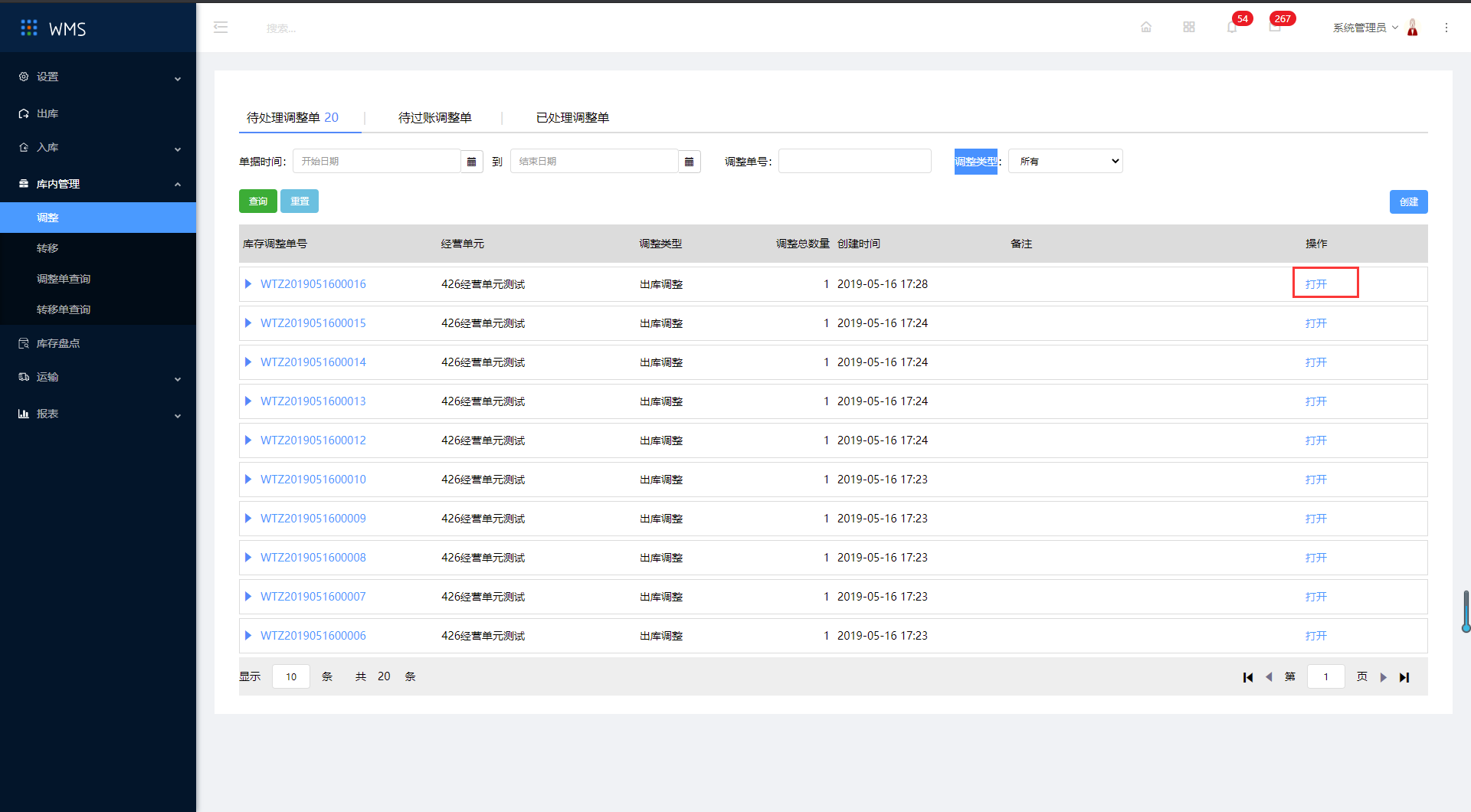Jump to first page of results
Image resolution: width=1471 pixels, height=812 pixels.
click(x=1248, y=677)
